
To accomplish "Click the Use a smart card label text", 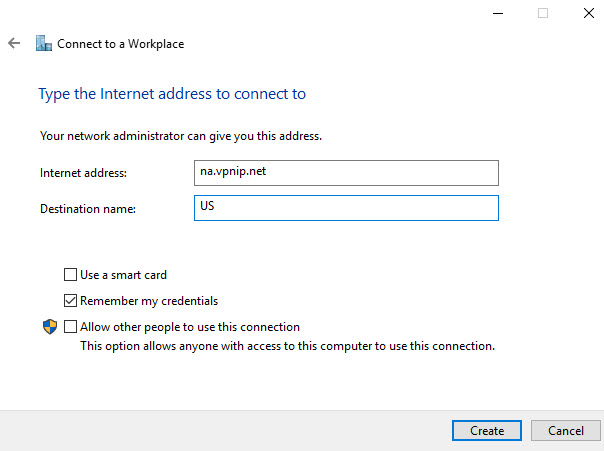I will pyautogui.click(x=123, y=275).
